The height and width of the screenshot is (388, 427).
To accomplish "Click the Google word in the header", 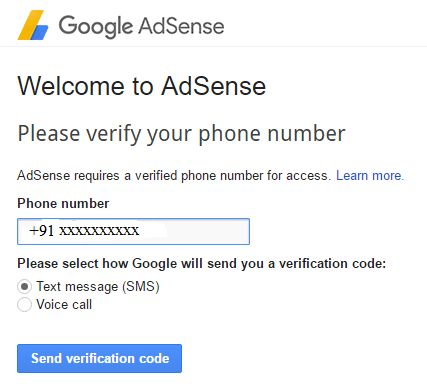I will 96,27.
